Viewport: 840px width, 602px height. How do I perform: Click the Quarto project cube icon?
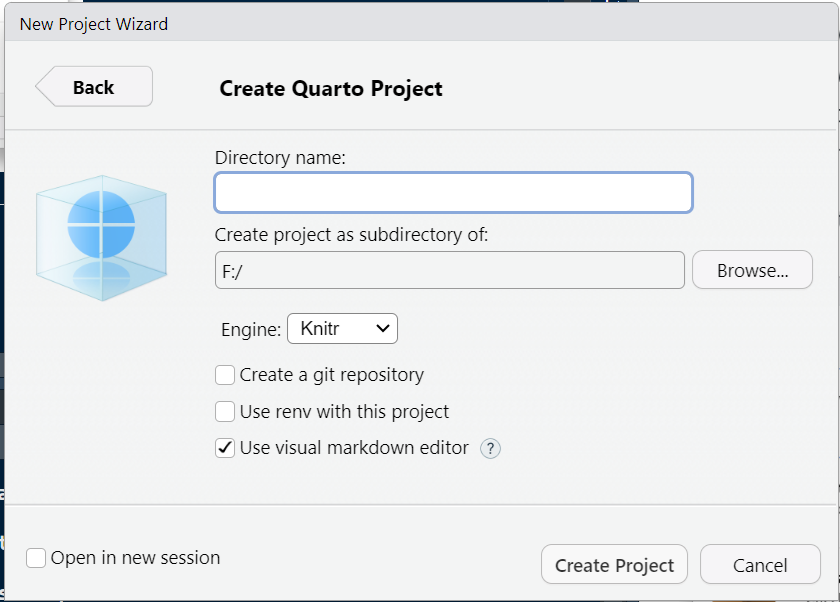(x=101, y=238)
